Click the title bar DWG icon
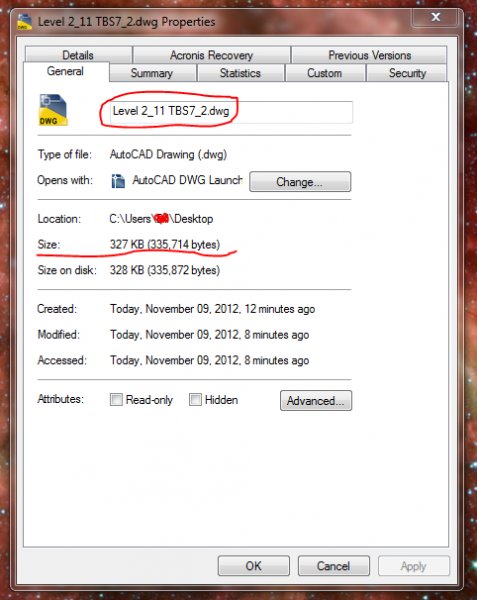477x600 pixels. click(24, 22)
